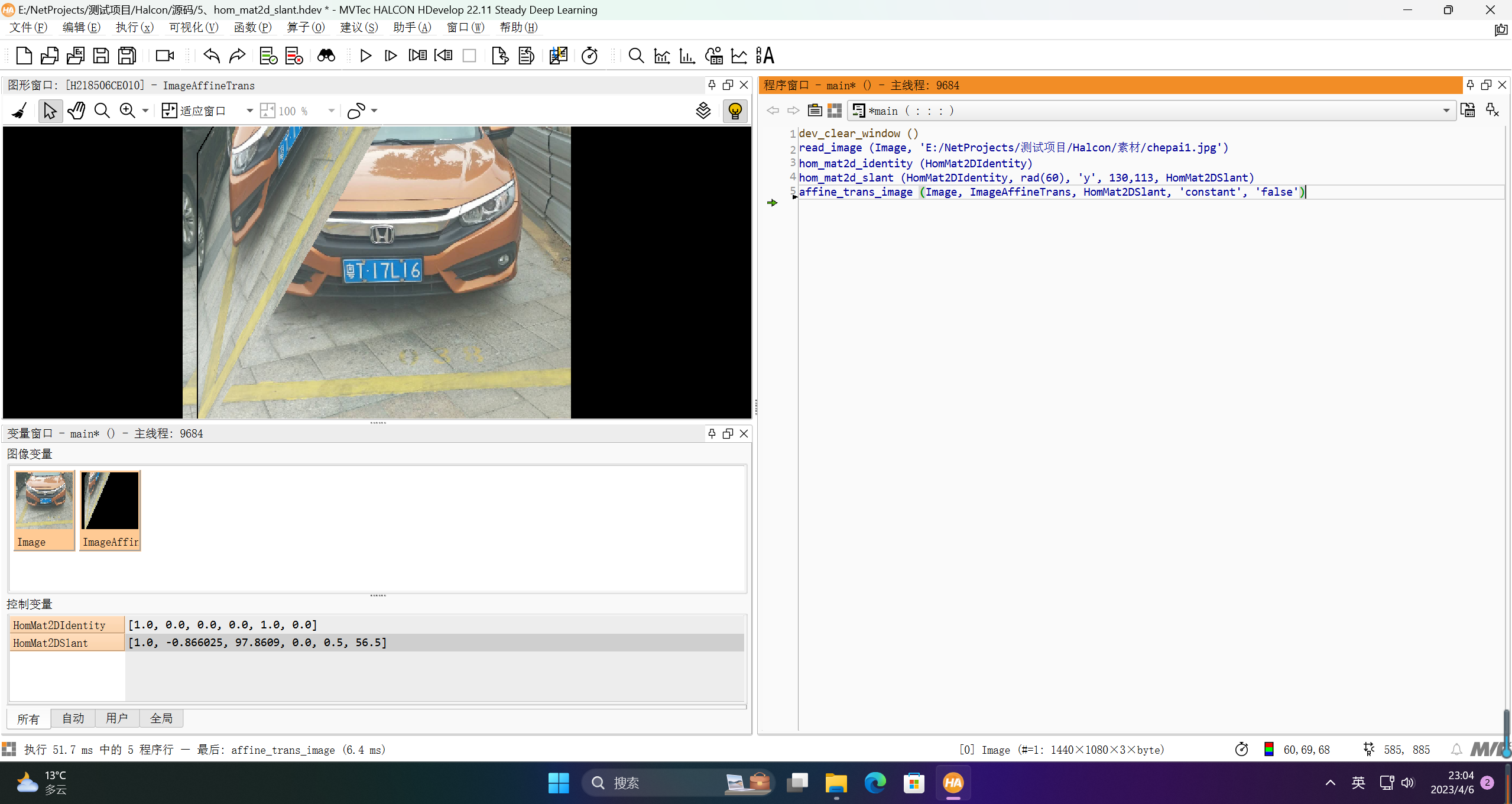1512x804 pixels.
Task: Open the histogram tool icon
Action: pyautogui.click(x=687, y=56)
